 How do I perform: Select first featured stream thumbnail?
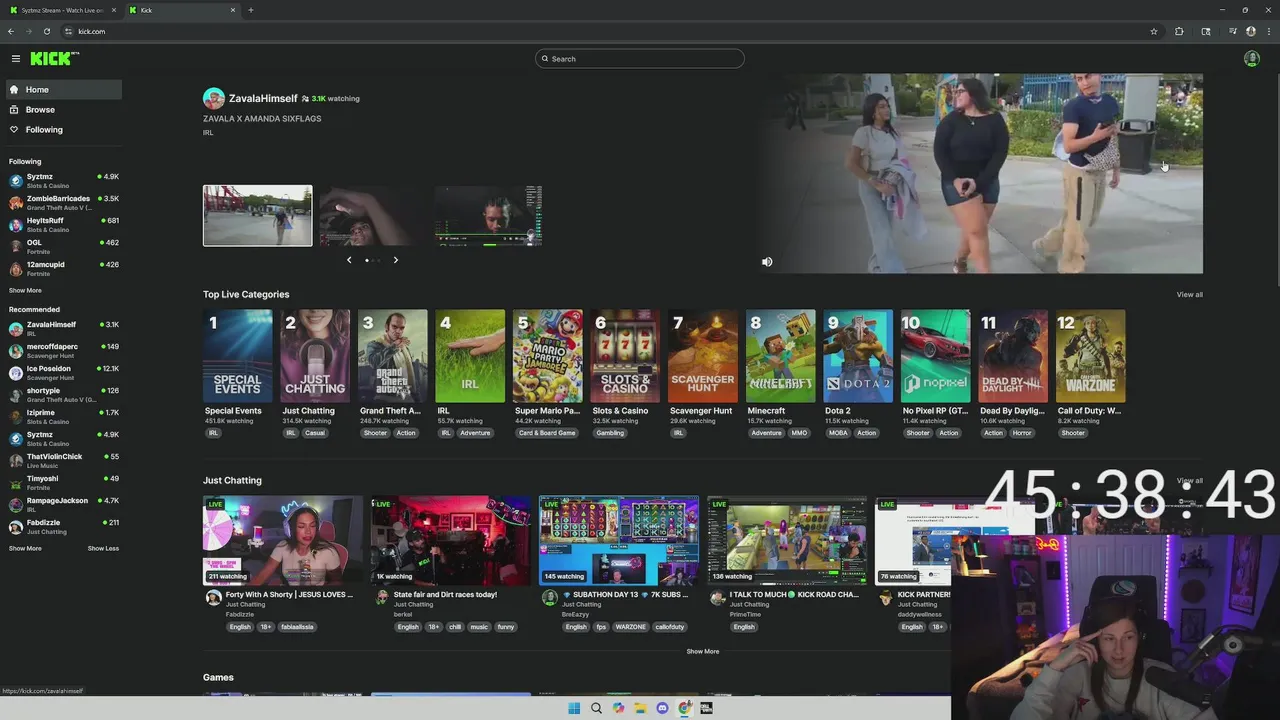[x=257, y=215]
